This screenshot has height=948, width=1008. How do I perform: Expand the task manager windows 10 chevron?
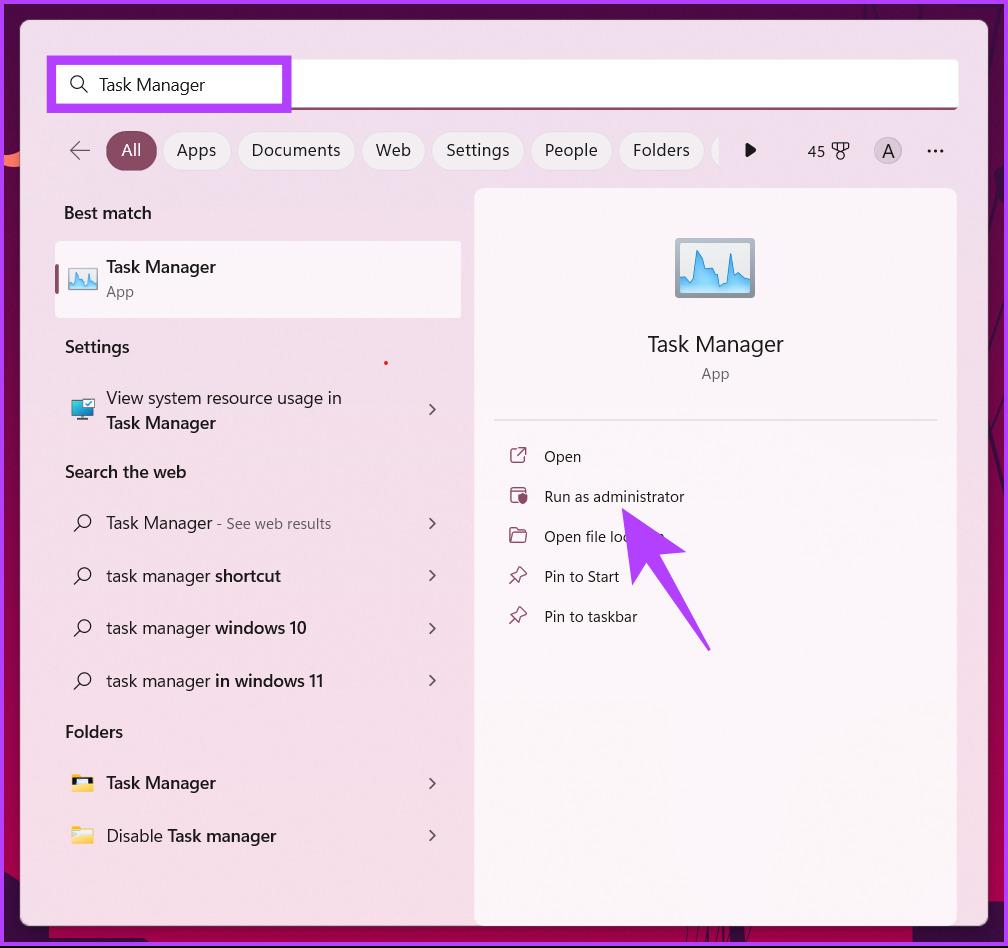pyautogui.click(x=432, y=628)
